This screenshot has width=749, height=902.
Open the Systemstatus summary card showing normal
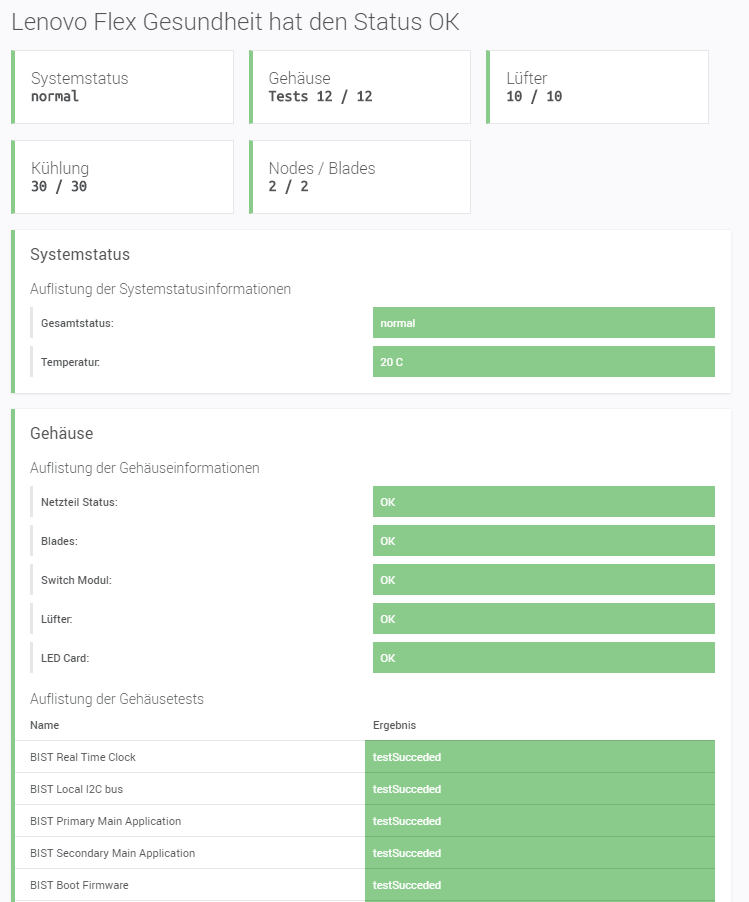[122, 87]
